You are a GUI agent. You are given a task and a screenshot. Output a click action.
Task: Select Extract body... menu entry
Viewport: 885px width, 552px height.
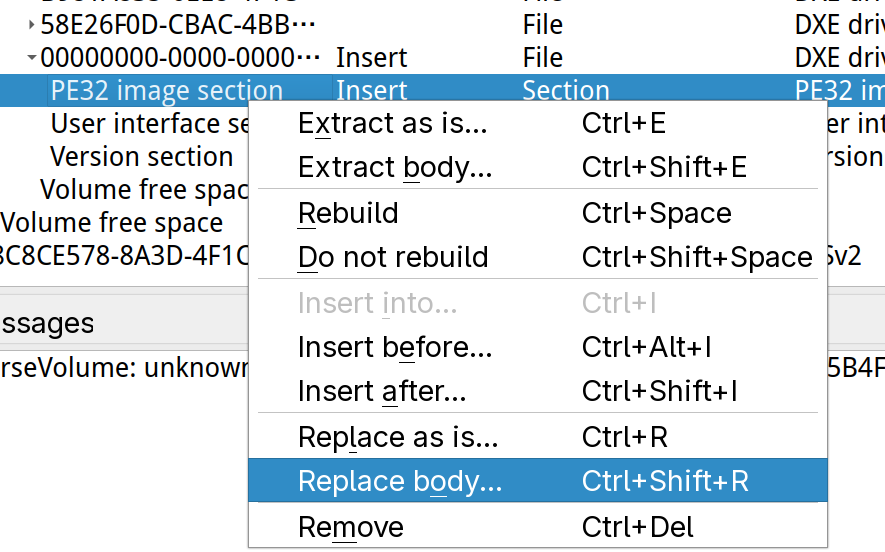point(537,167)
